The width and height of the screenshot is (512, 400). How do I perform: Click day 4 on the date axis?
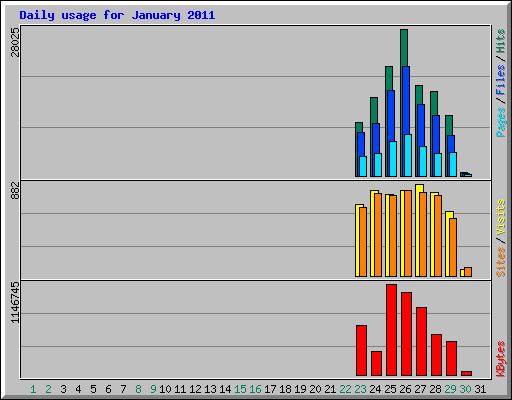point(78,389)
